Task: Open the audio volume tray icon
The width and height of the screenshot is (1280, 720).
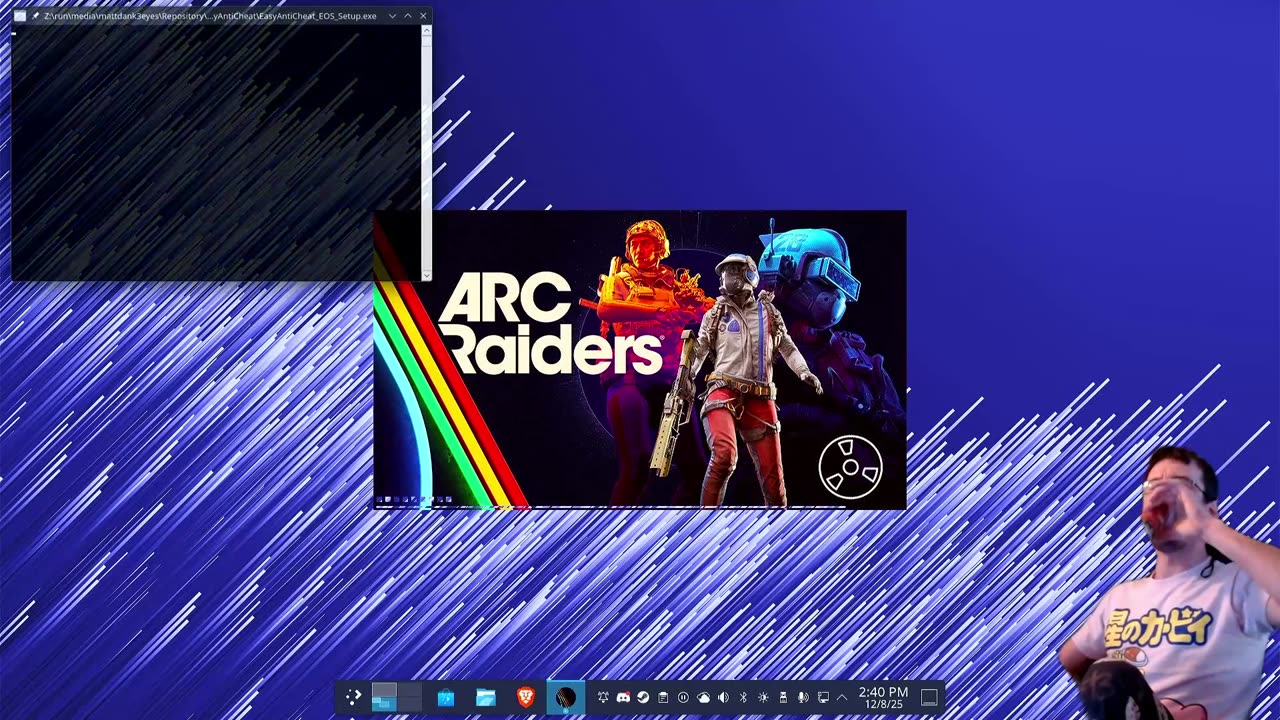Action: (x=723, y=697)
